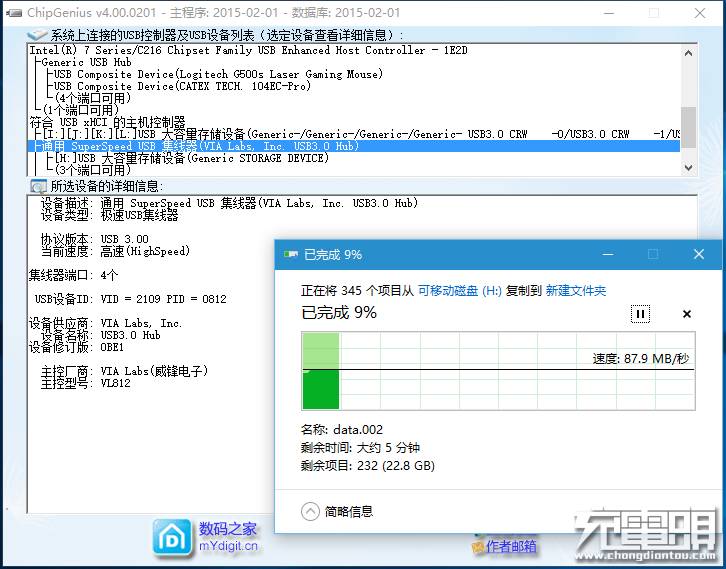Click the 主控厂商 VIA Labs(威锋电子) value

[x=154, y=371]
